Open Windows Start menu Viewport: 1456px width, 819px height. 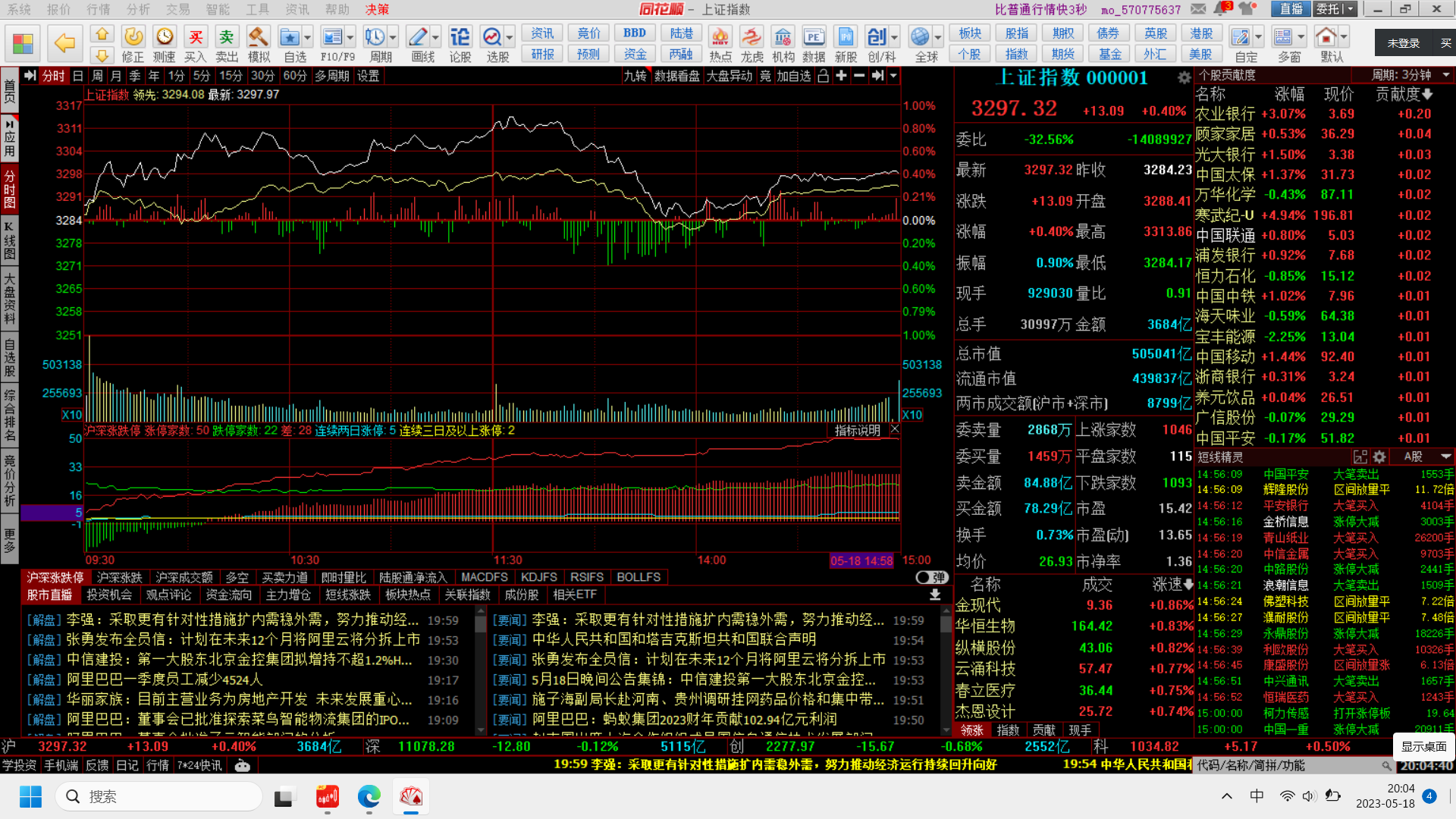pyautogui.click(x=30, y=796)
